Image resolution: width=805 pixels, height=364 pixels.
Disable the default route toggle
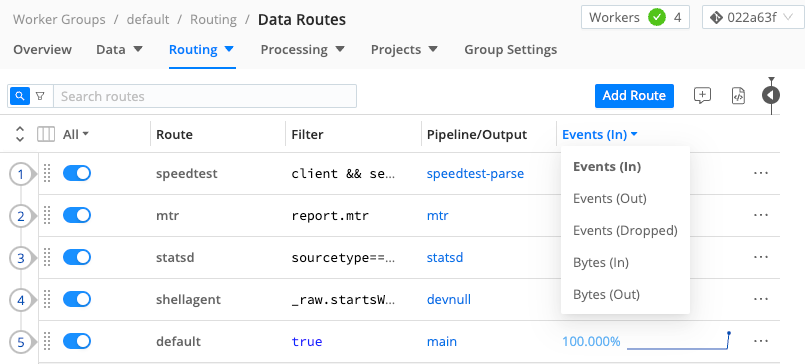pyautogui.click(x=77, y=341)
